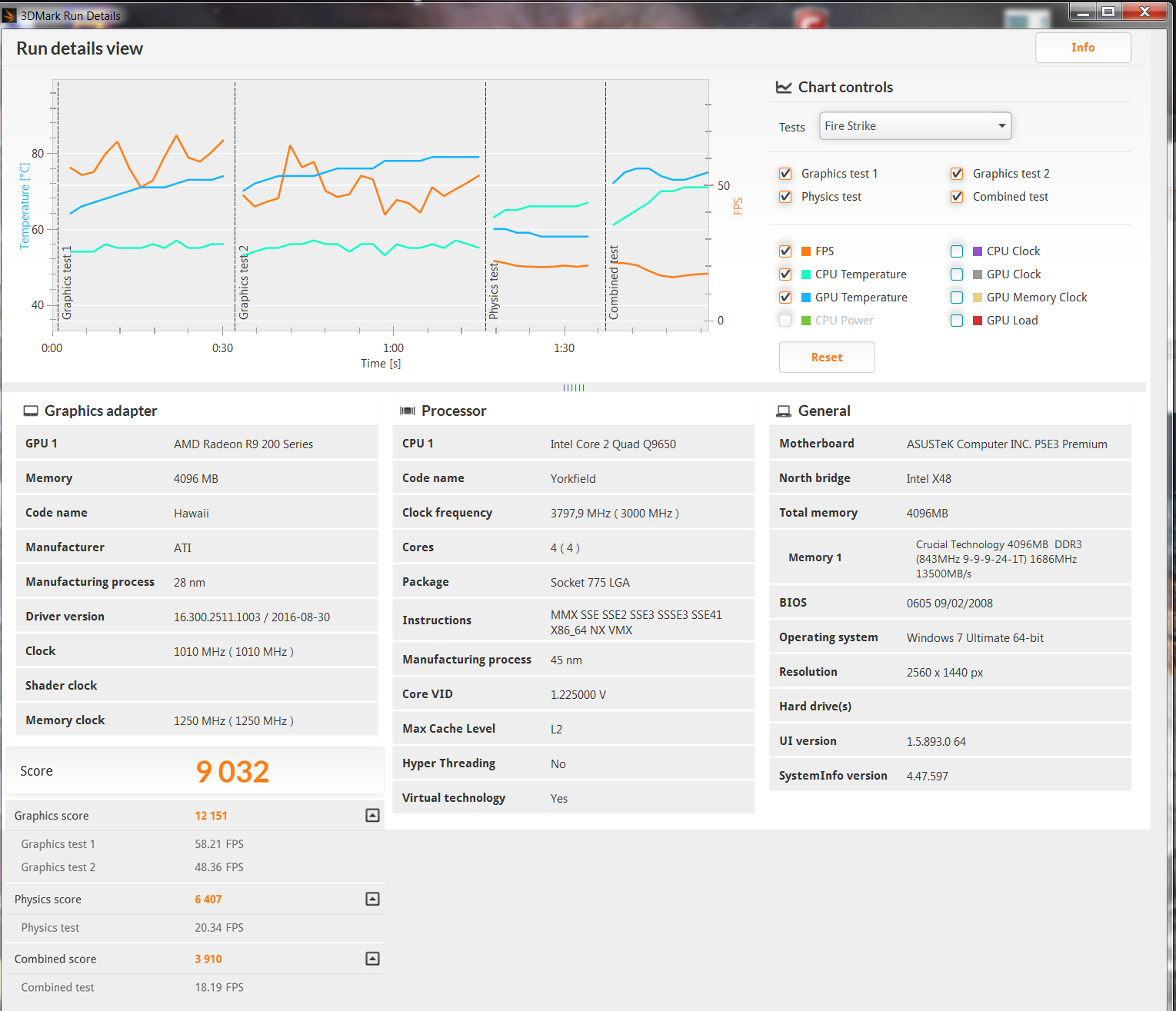Click the Physics test chart marker
This screenshot has height=1011, width=1176.
(494, 291)
